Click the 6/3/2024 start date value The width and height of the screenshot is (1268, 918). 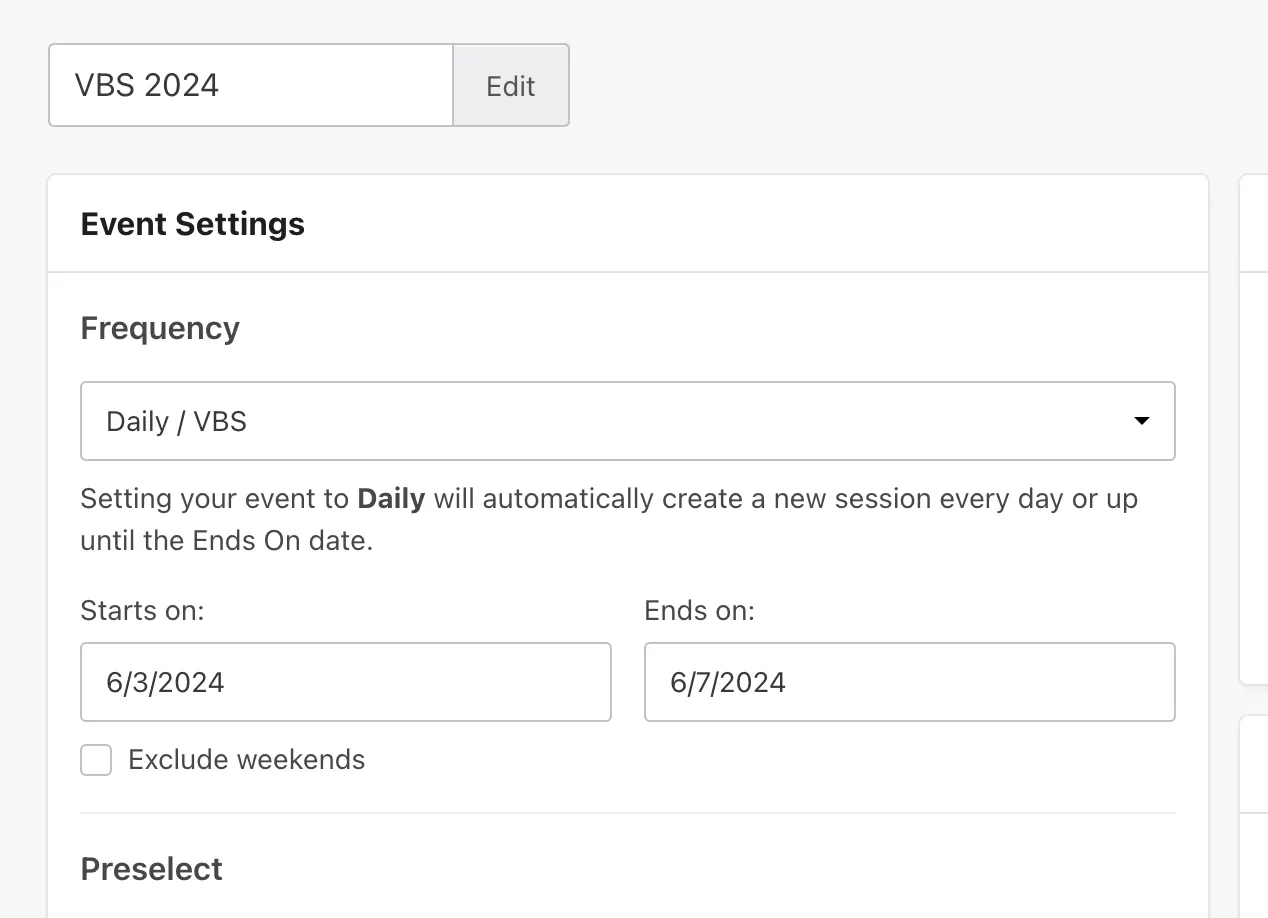pos(165,682)
